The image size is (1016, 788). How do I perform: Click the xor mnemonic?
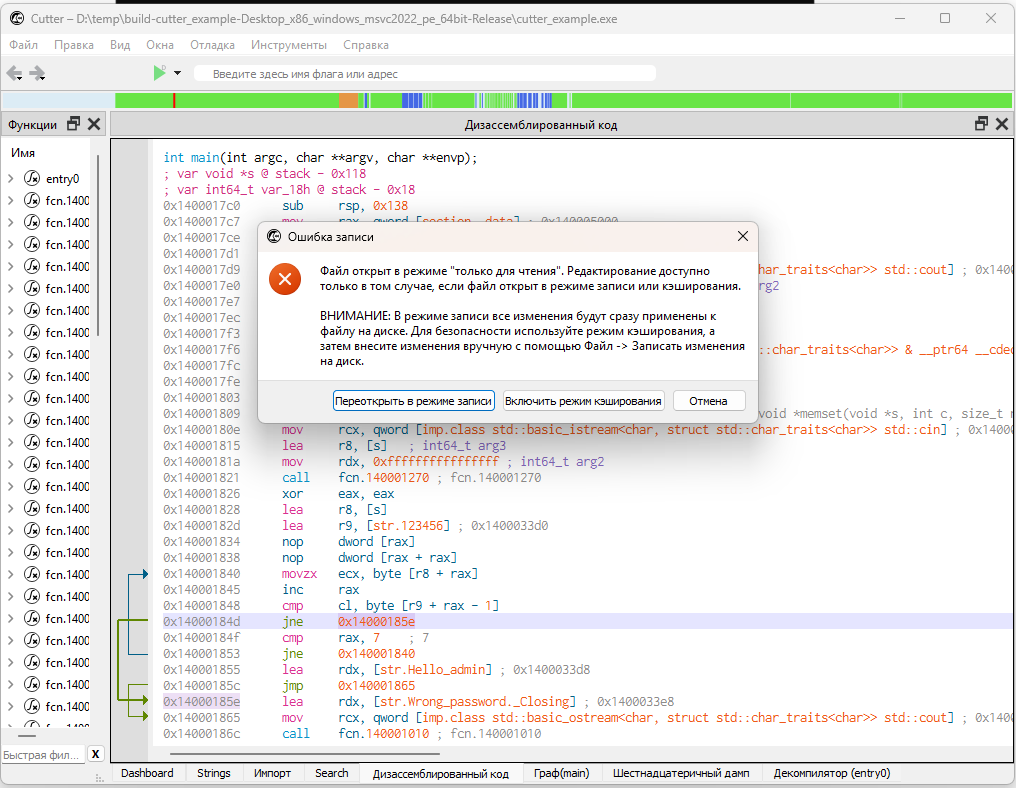292,494
